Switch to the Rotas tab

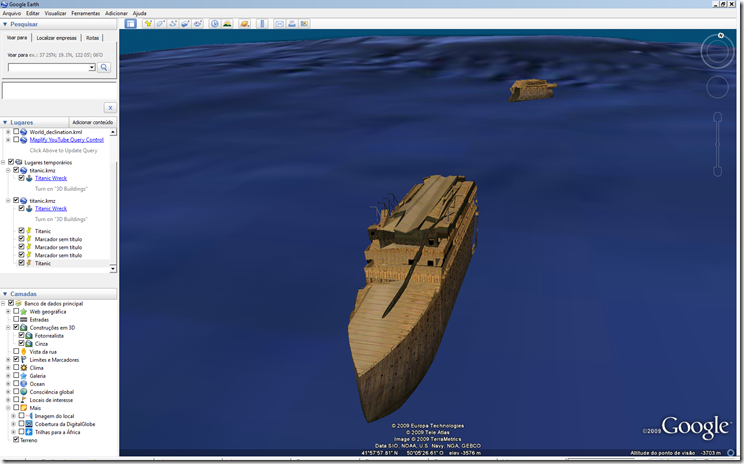(93, 38)
